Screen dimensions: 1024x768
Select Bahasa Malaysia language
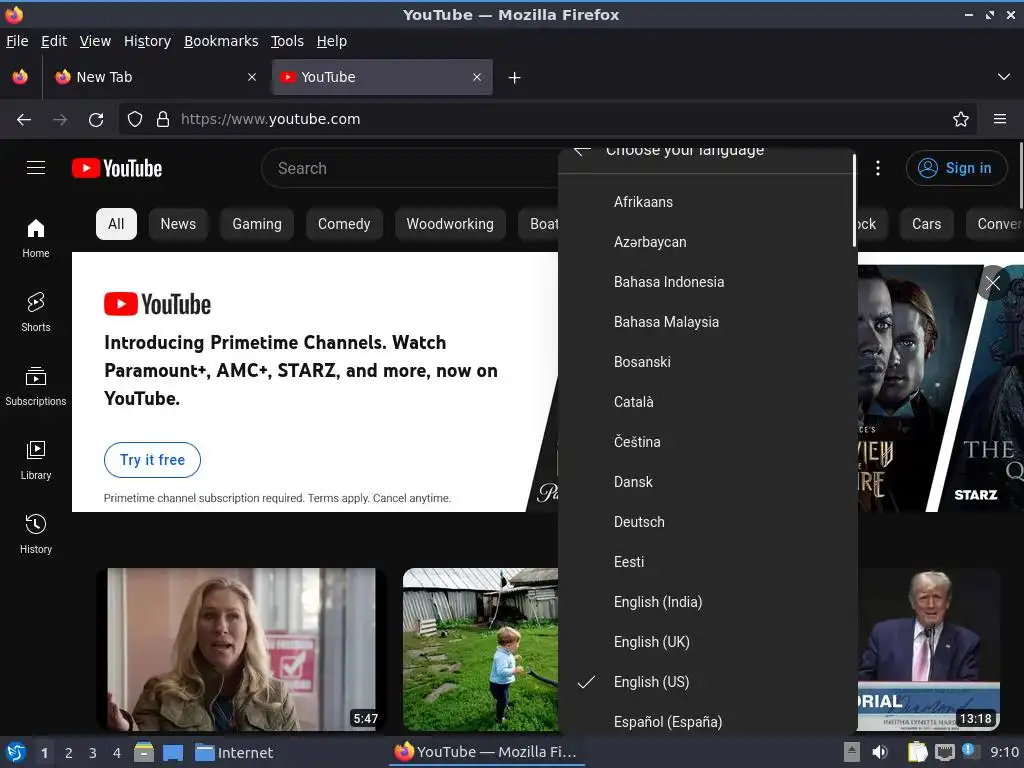706,322
